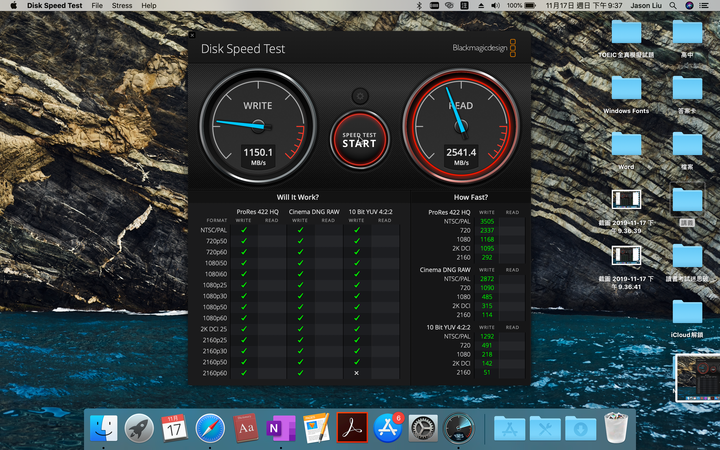Click the Disk Speed Test Dock icon
This screenshot has width=720, height=450.
(x=458, y=428)
